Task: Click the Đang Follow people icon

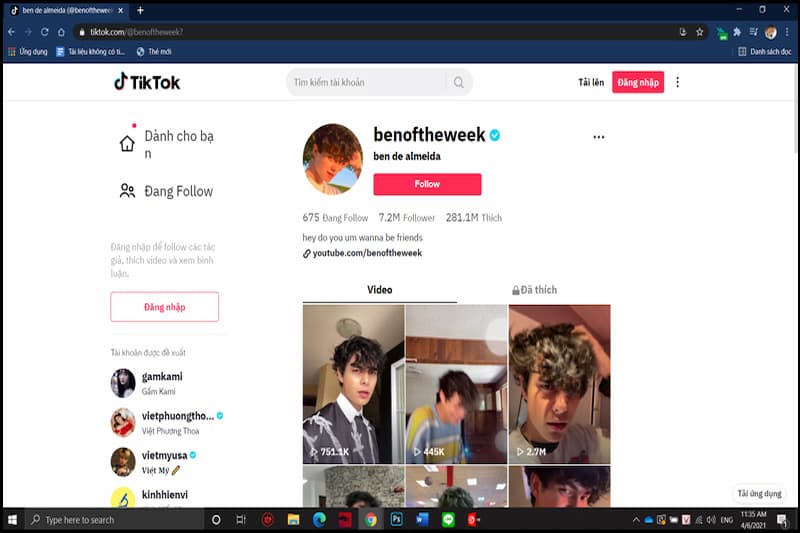Action: pos(127,191)
